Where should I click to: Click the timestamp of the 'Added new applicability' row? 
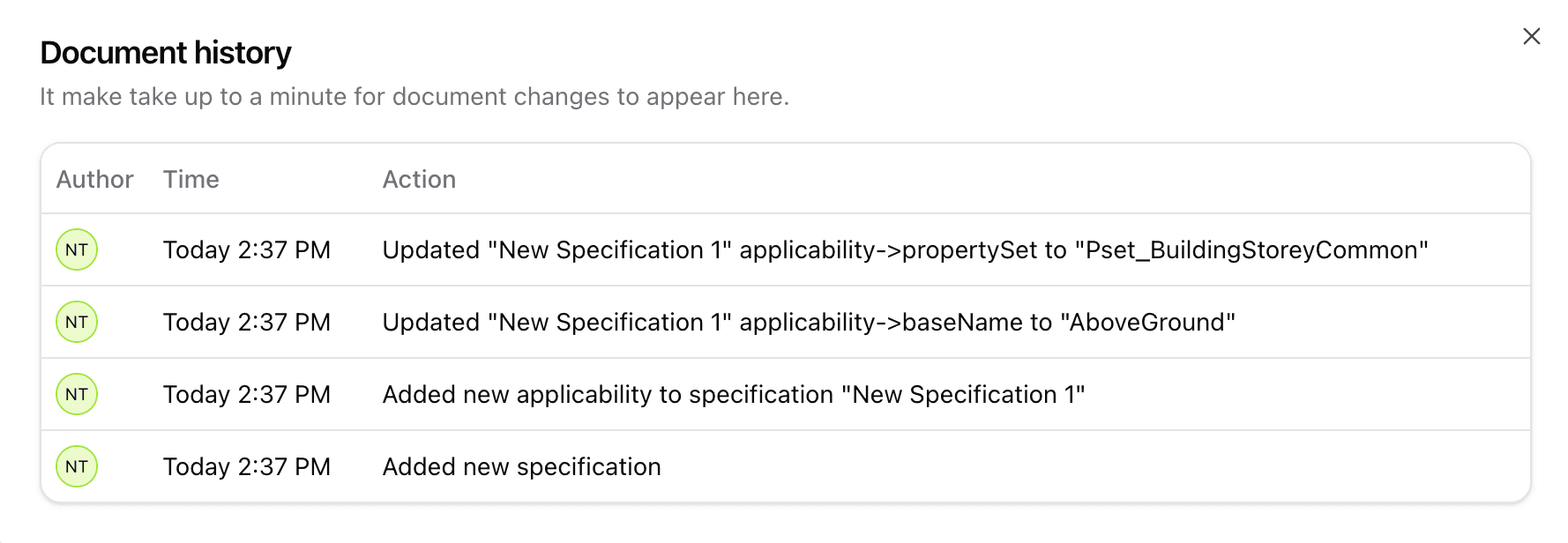pos(246,395)
